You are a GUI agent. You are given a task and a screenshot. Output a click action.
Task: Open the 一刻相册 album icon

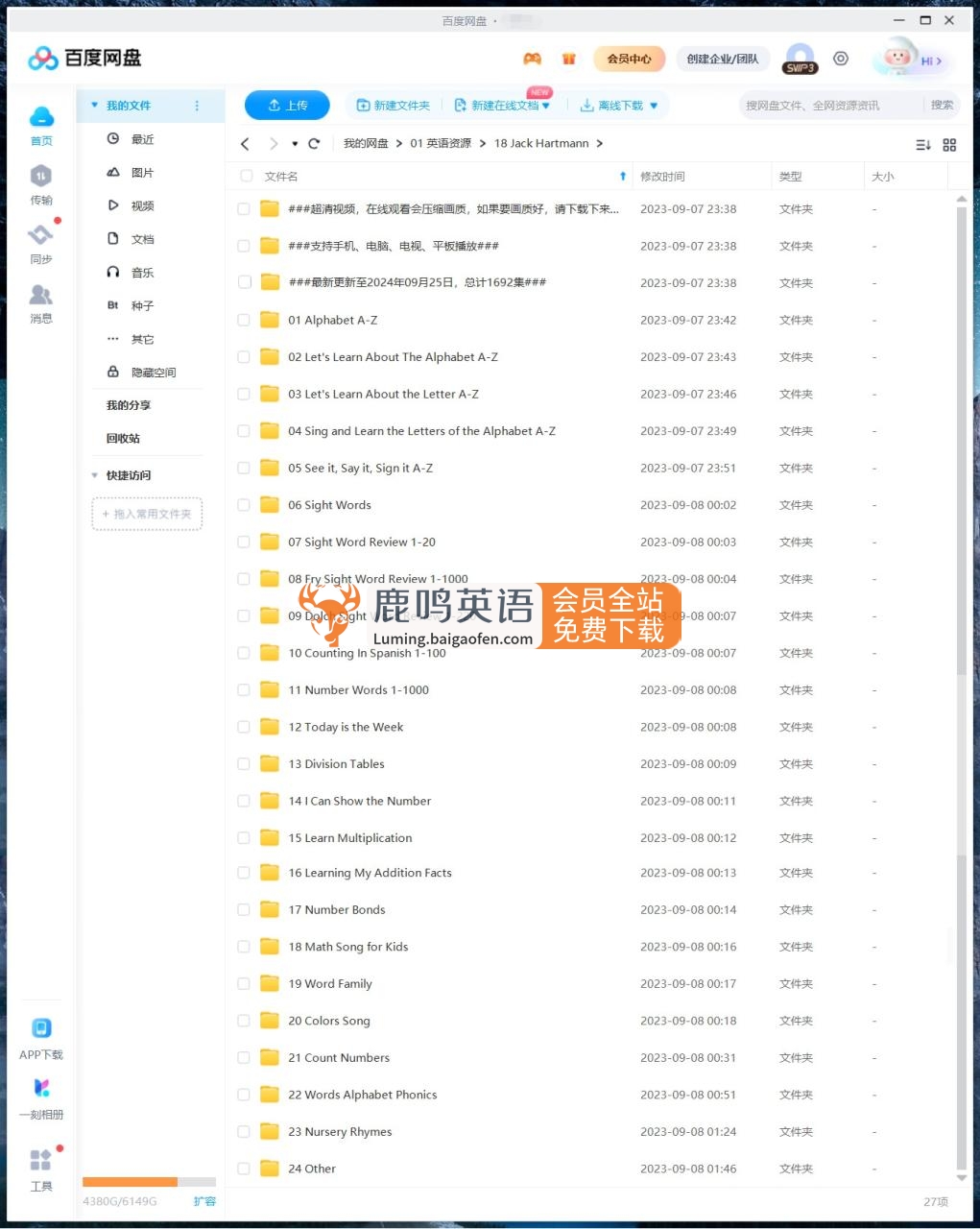[x=41, y=1089]
